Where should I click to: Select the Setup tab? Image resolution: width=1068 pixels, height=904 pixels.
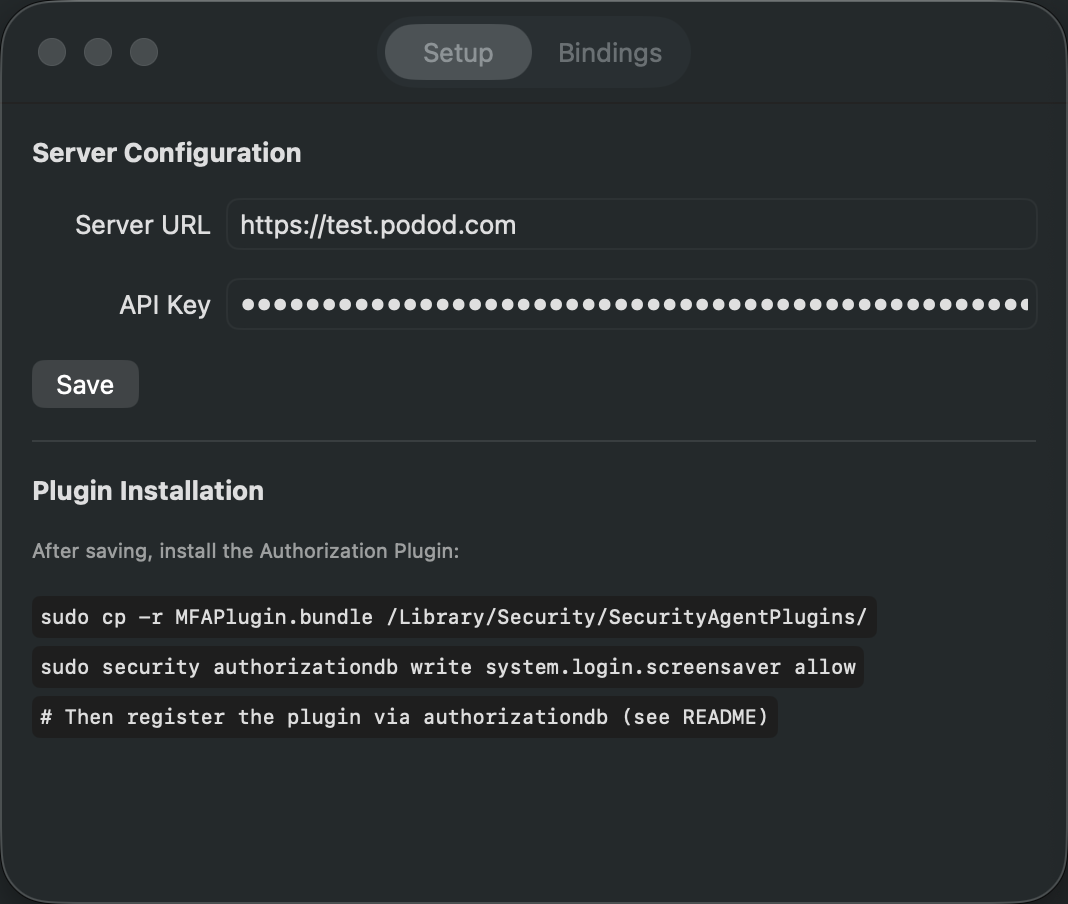[x=457, y=53]
